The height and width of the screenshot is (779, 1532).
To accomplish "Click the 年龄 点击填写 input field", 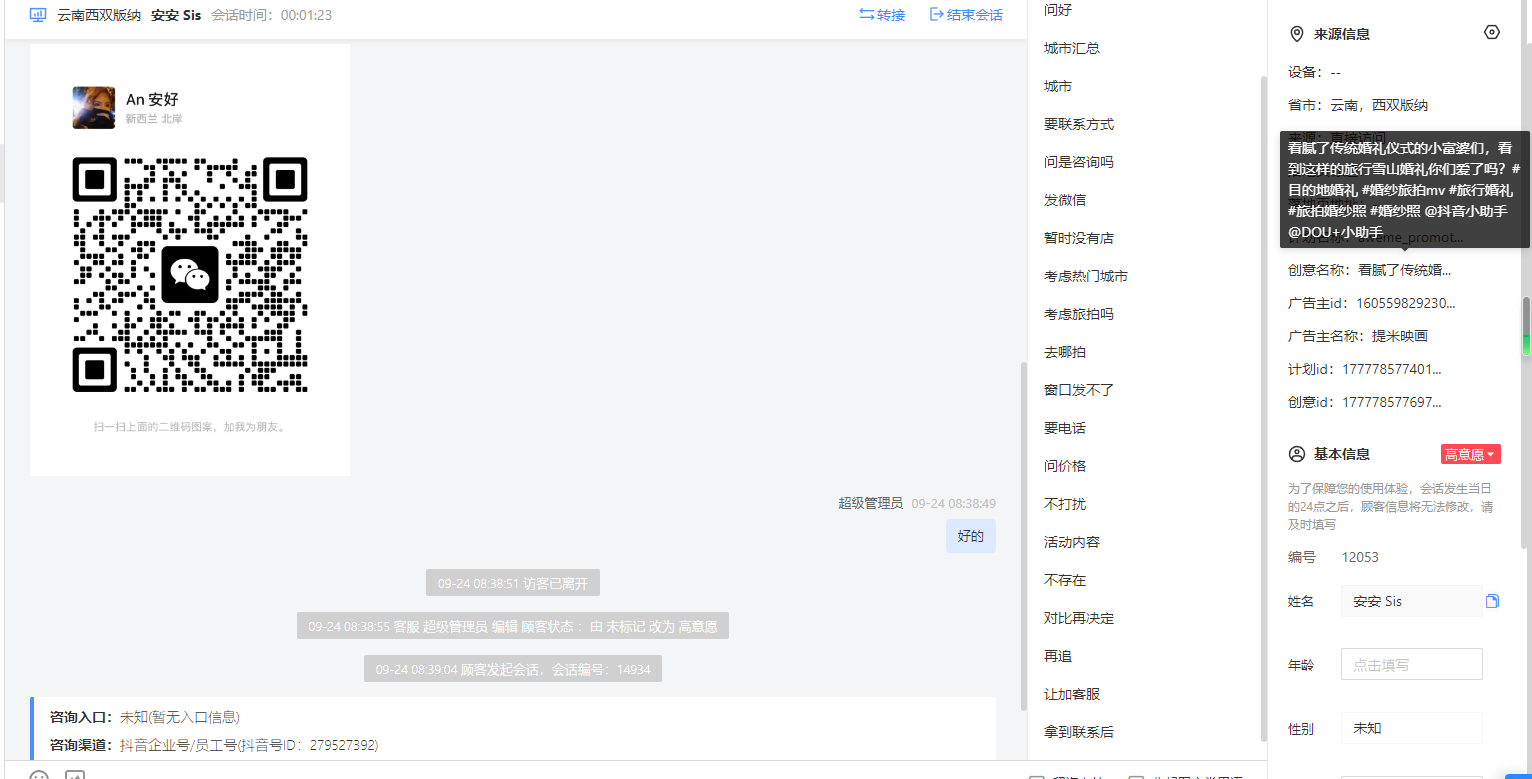I will tap(1411, 664).
